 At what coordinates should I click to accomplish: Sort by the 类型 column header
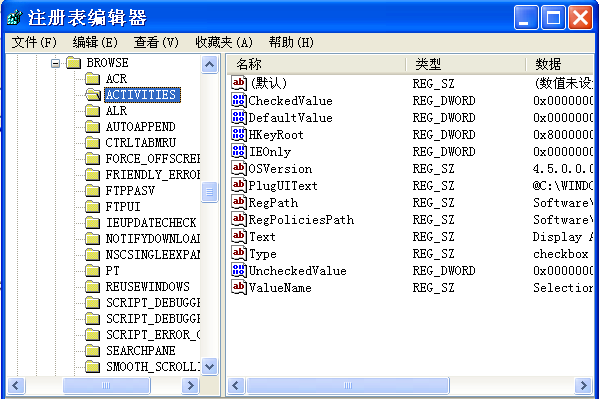pyautogui.click(x=466, y=64)
